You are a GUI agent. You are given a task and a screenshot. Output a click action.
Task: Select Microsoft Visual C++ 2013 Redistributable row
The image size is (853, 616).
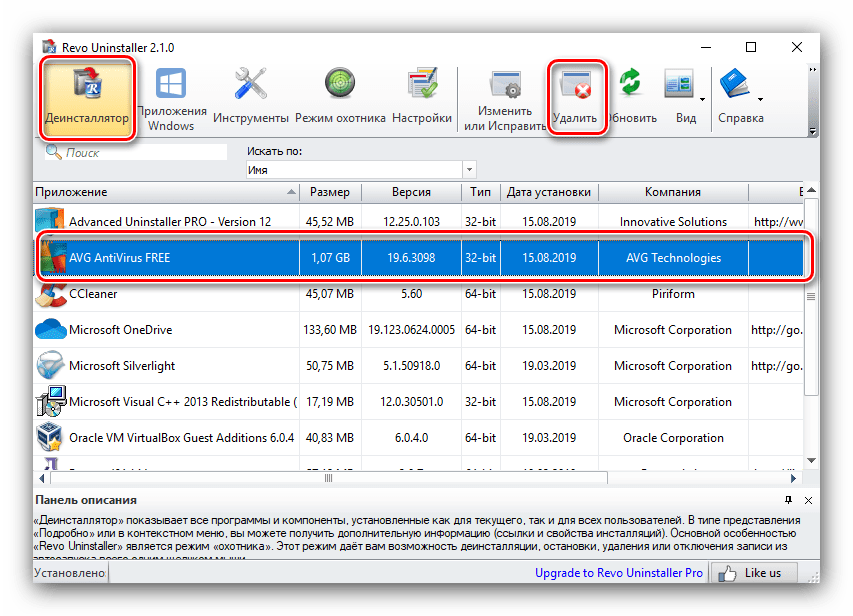[x=418, y=402]
